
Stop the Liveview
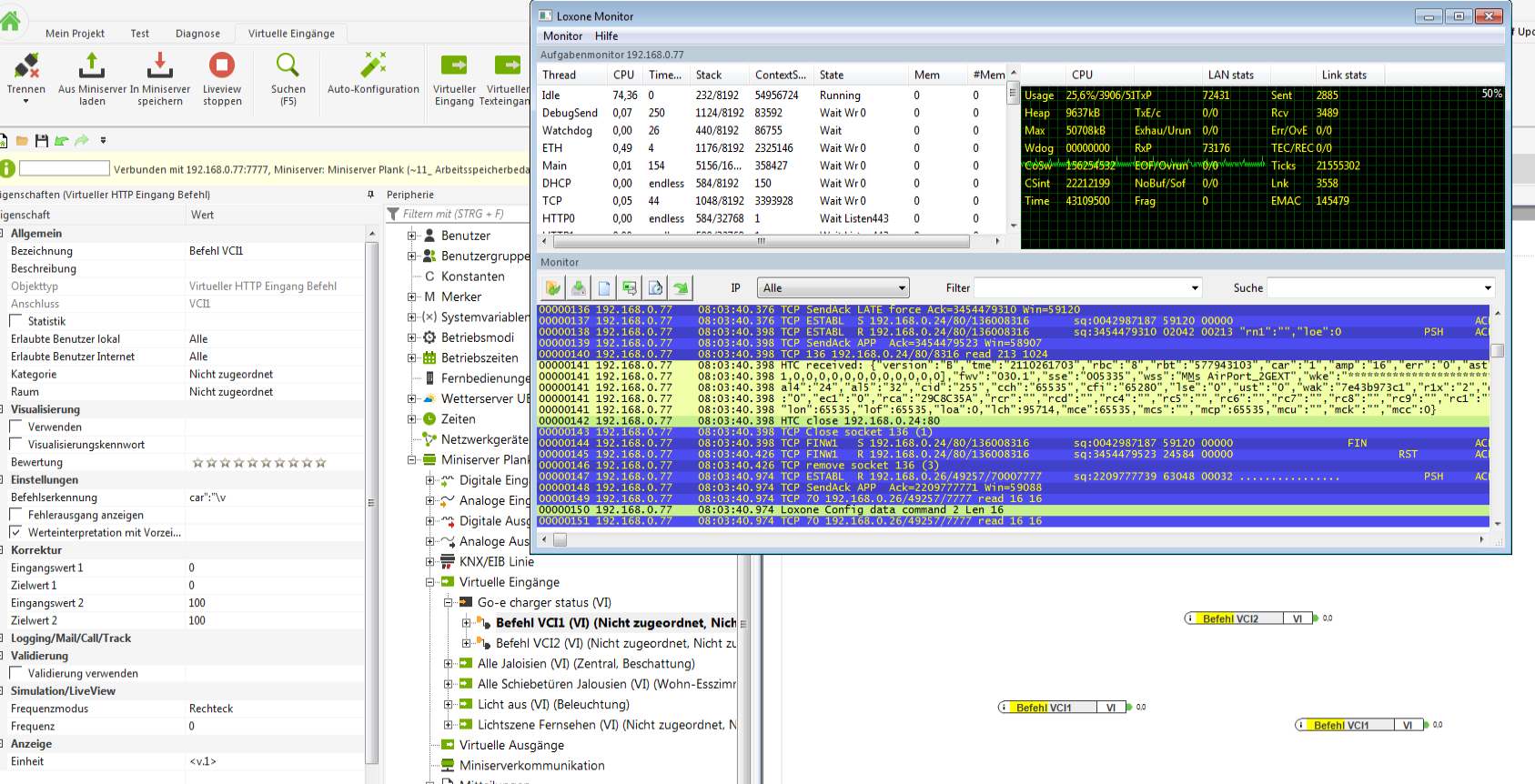tap(222, 66)
